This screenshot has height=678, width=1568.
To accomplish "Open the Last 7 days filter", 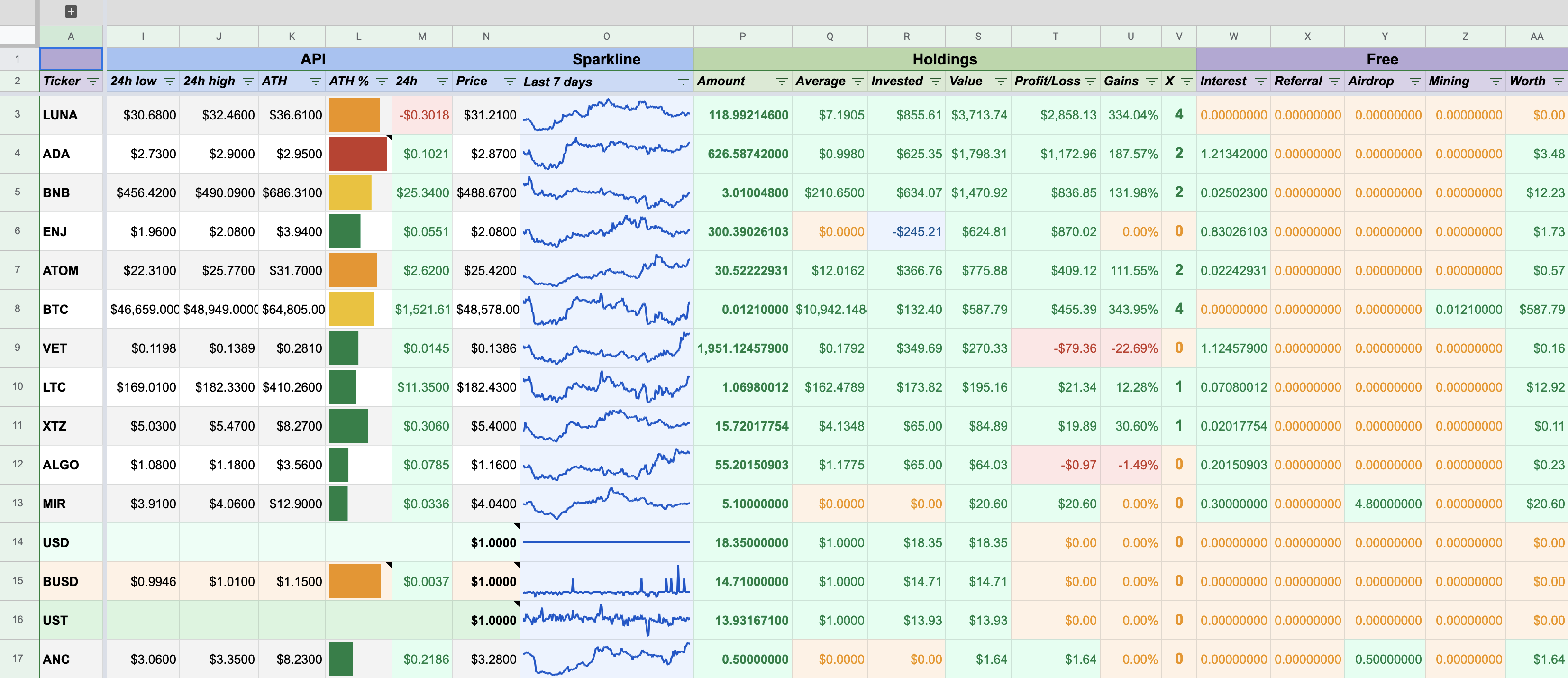I will (683, 82).
